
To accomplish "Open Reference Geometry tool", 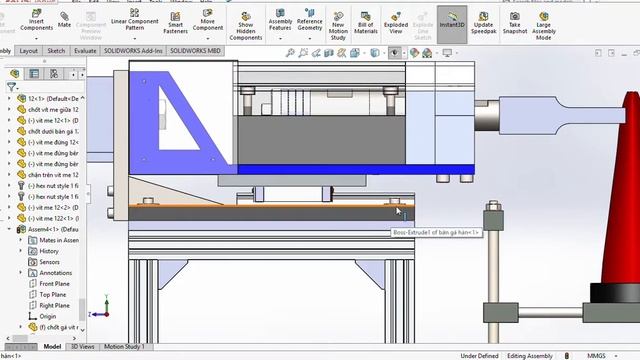I will (309, 20).
